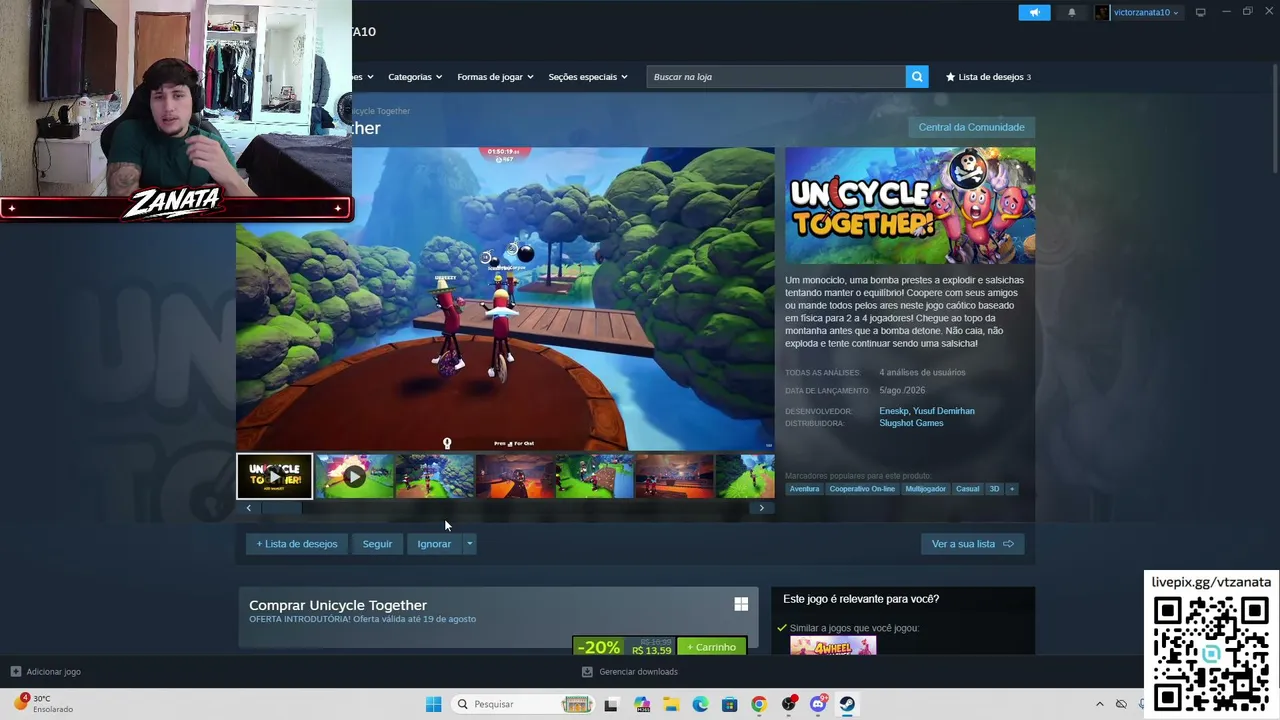Click the victorzanata10 profile avatar

coord(1102,12)
